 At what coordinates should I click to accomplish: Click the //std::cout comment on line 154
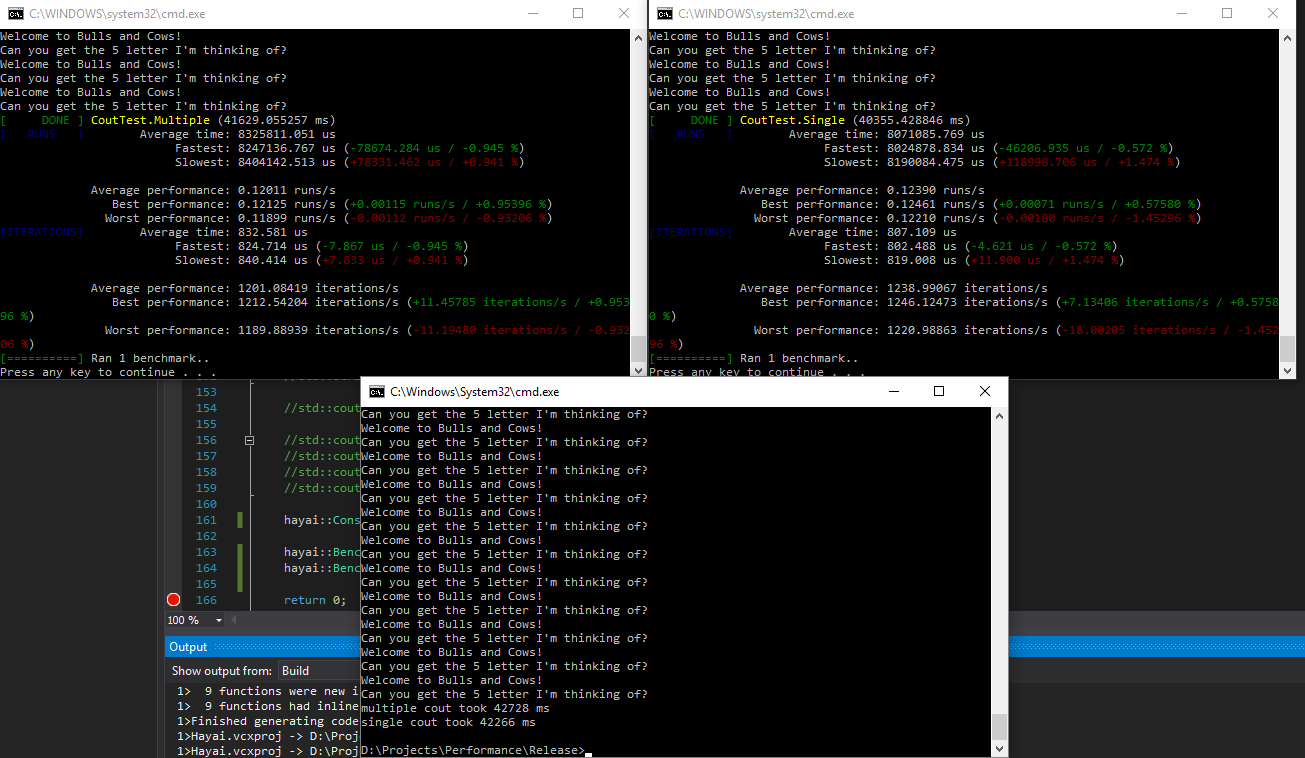322,408
